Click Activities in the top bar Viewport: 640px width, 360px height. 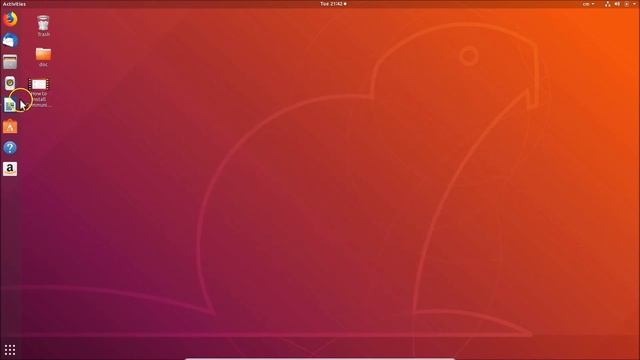click(x=14, y=4)
